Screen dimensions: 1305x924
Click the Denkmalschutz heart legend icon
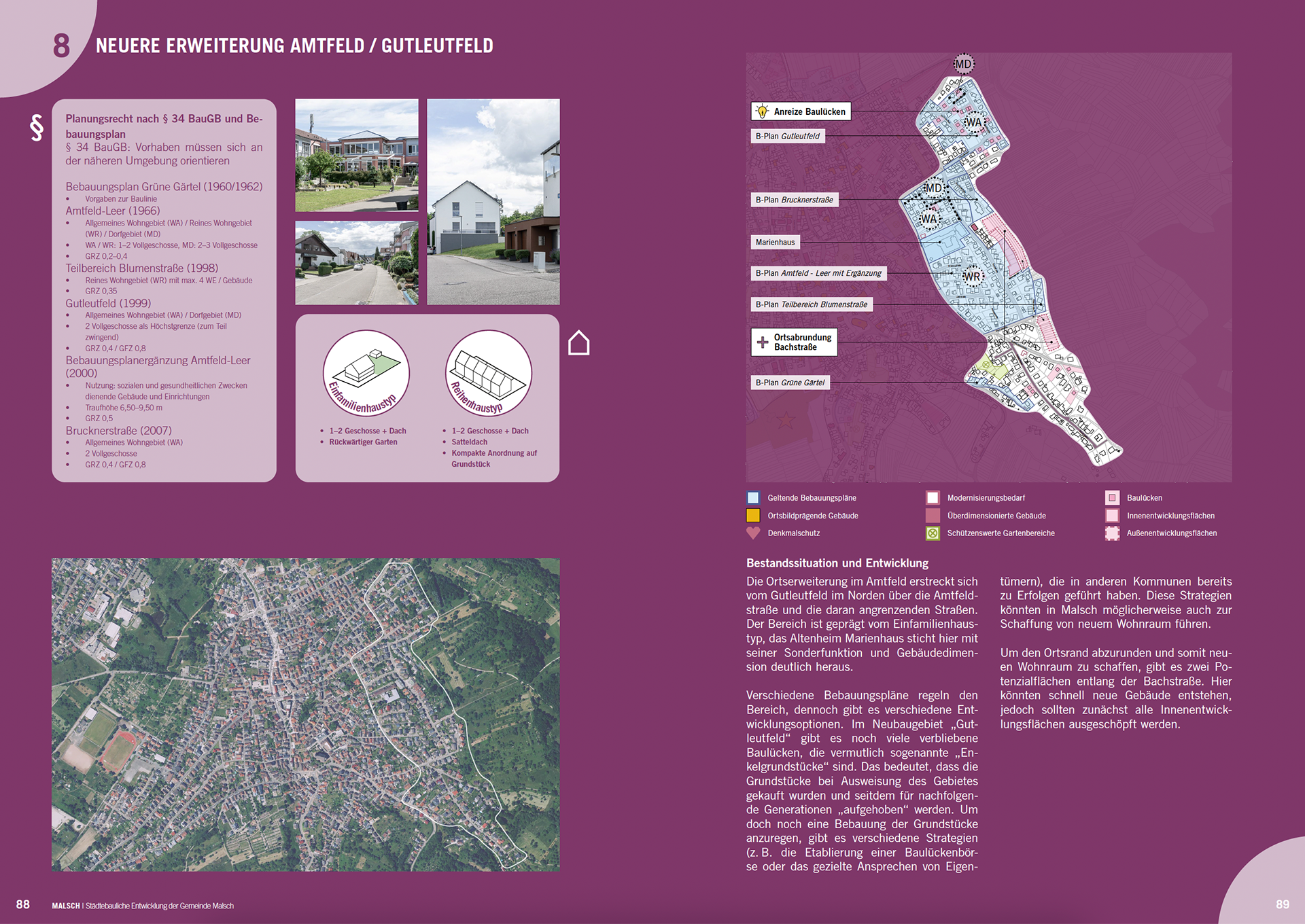(x=753, y=533)
